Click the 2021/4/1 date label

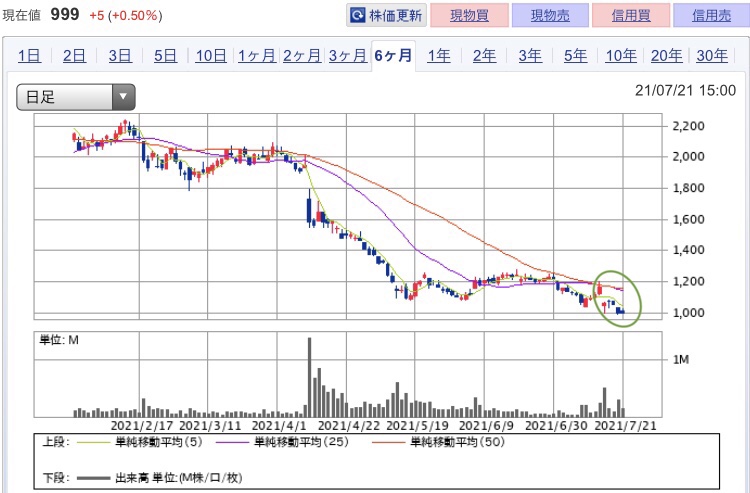279,426
